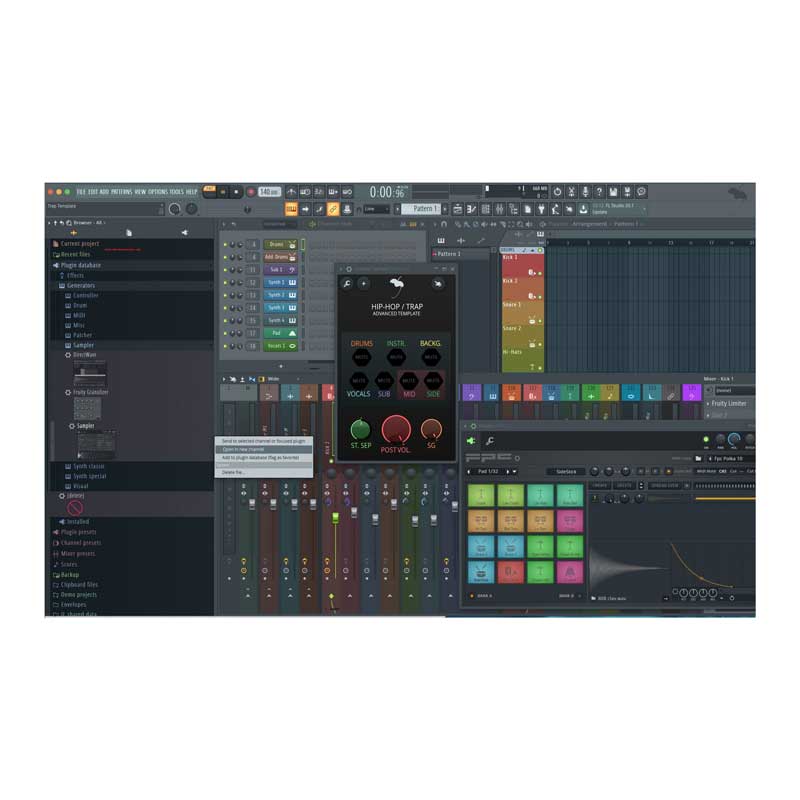Click the 140 tempo display
Viewport: 800px width, 800px height.
click(269, 192)
